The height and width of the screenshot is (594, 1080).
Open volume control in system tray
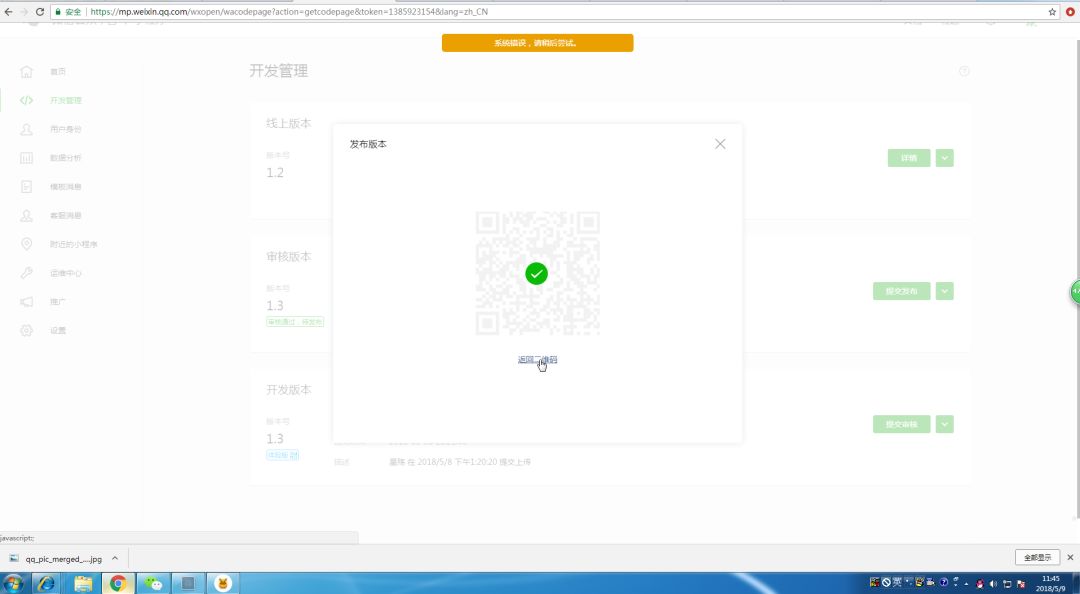pos(993,584)
